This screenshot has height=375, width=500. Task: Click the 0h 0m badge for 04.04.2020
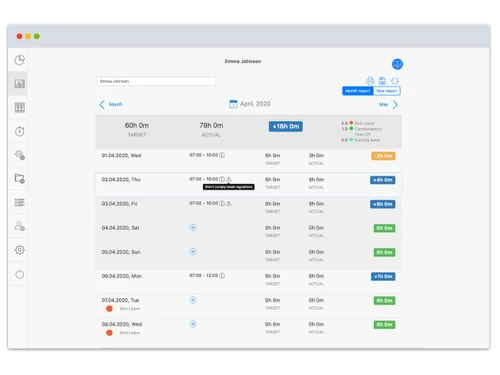(x=384, y=228)
